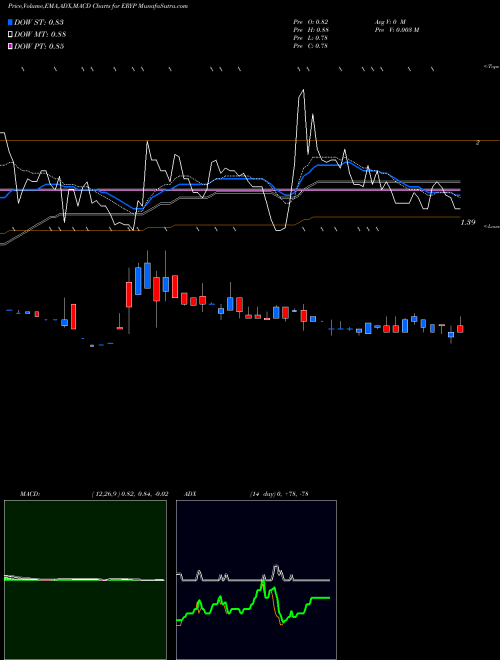500x660 pixels.
Task: Click the white DOW MT legend swatch
Action: (x=10, y=35)
